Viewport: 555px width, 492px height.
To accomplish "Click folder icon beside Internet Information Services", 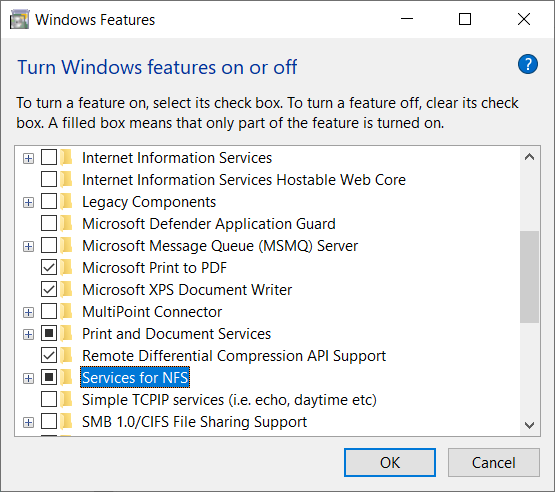I will click(66, 158).
